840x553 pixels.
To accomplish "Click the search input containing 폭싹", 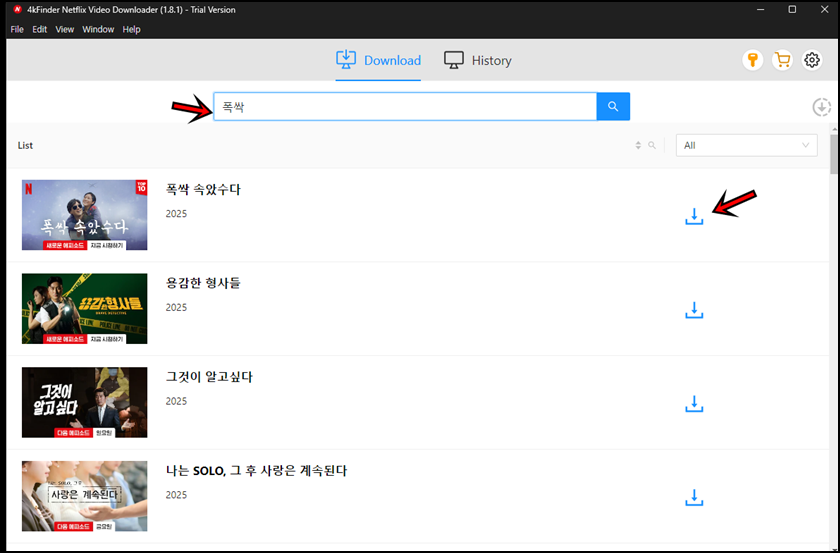I will pos(405,107).
